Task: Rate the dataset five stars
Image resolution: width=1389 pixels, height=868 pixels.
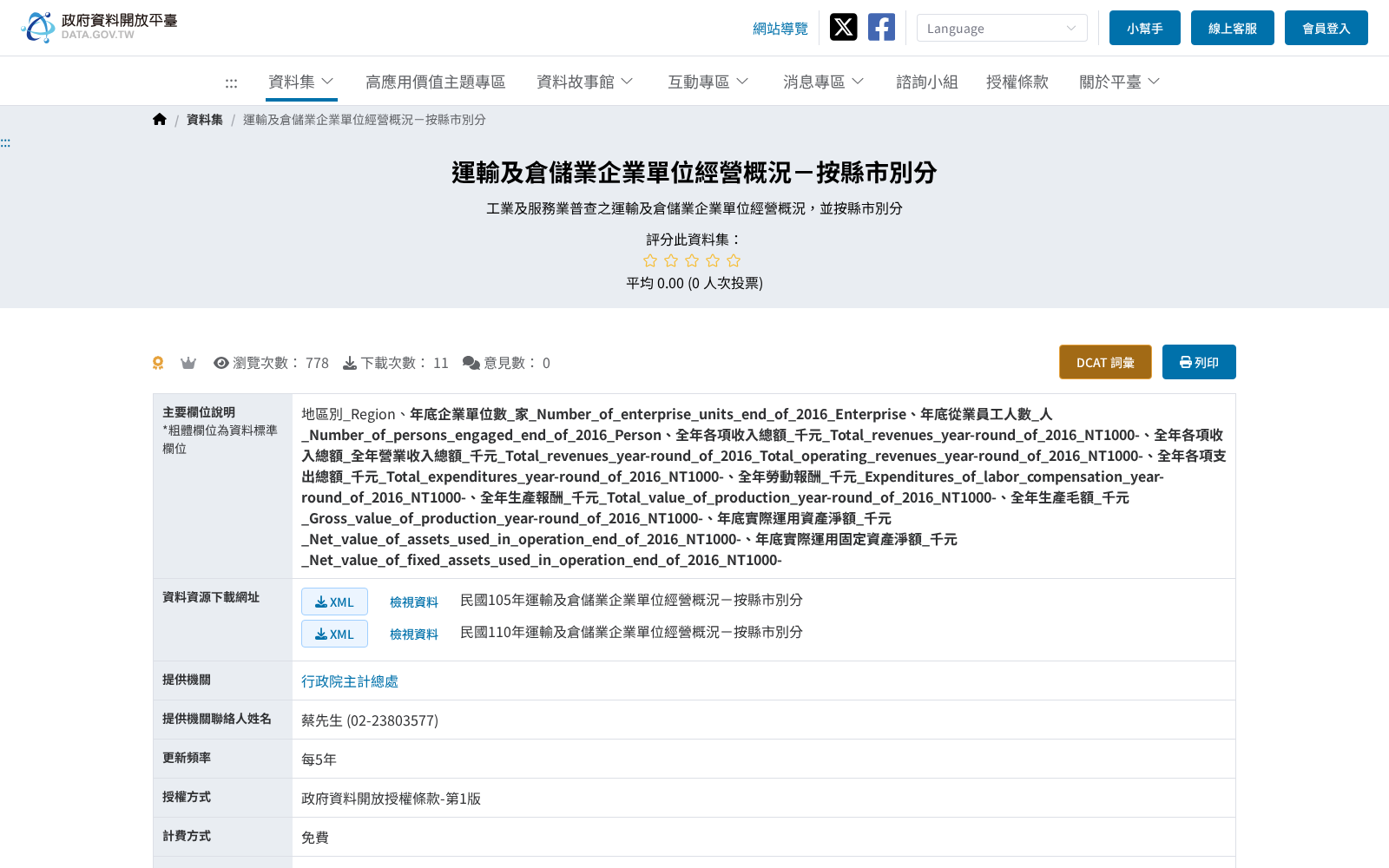Action: tap(734, 260)
